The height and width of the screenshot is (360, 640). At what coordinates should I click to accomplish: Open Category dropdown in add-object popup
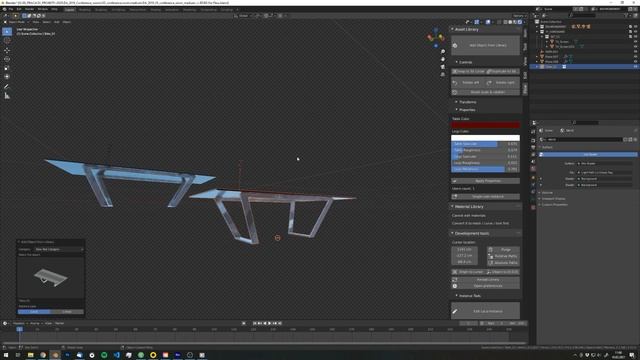click(59, 249)
